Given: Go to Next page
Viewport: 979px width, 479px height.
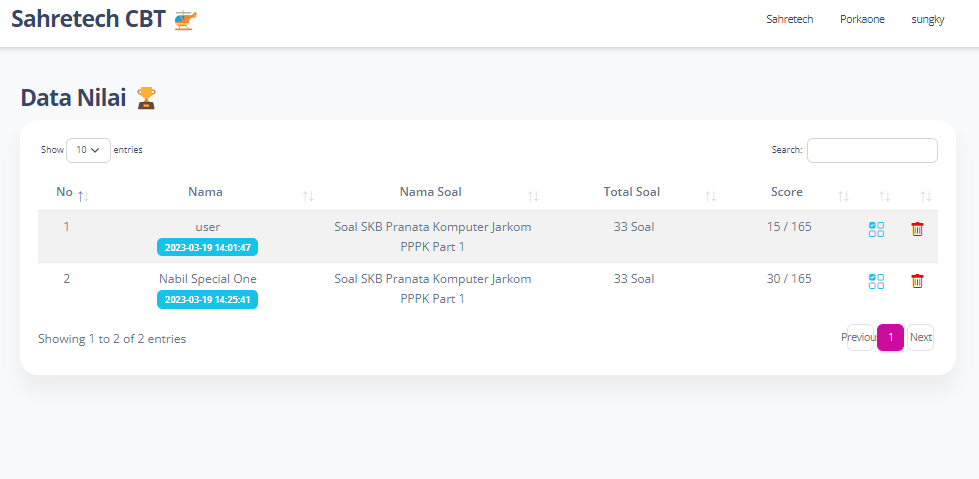Looking at the screenshot, I should [920, 337].
